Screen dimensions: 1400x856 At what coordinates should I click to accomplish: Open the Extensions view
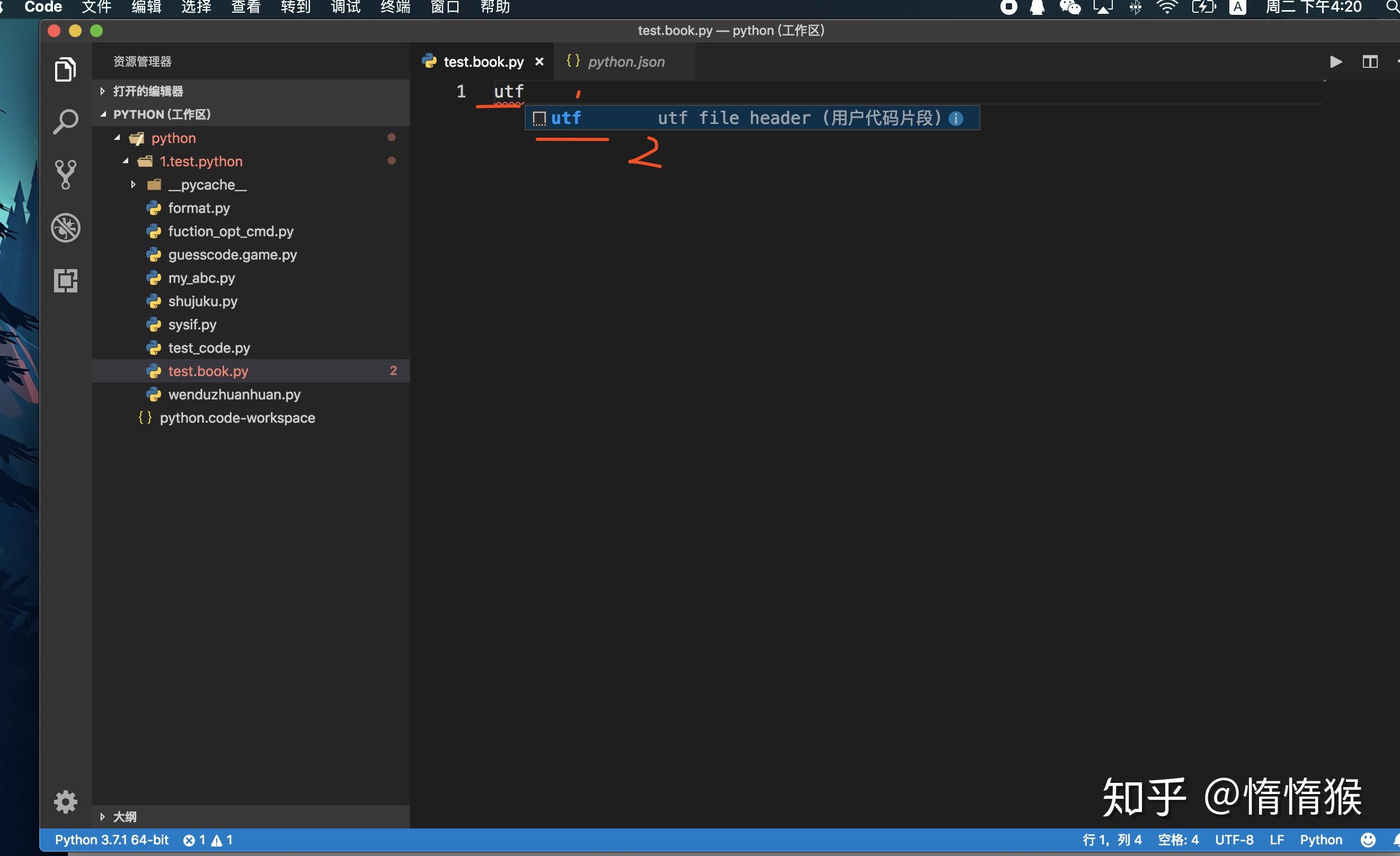[65, 281]
